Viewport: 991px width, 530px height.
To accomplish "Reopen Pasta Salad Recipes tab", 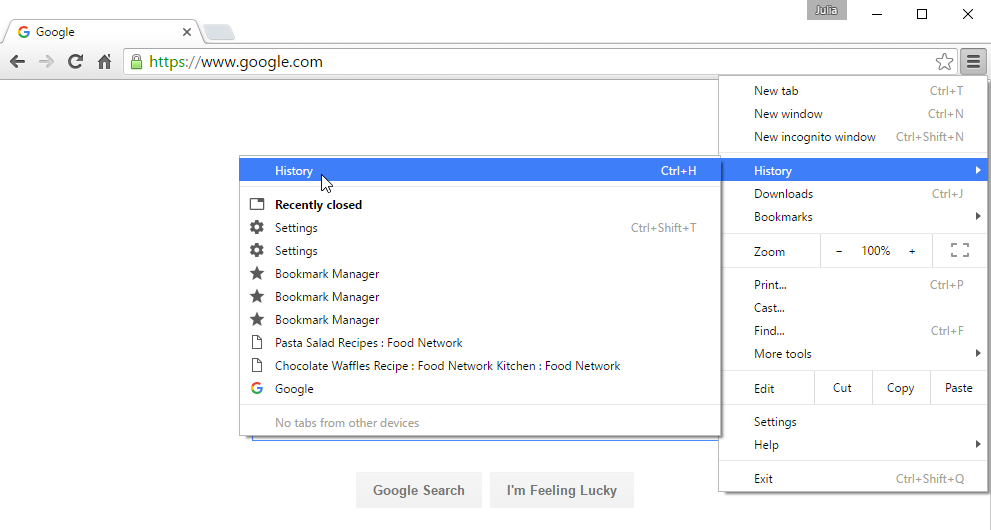I will pyautogui.click(x=368, y=343).
